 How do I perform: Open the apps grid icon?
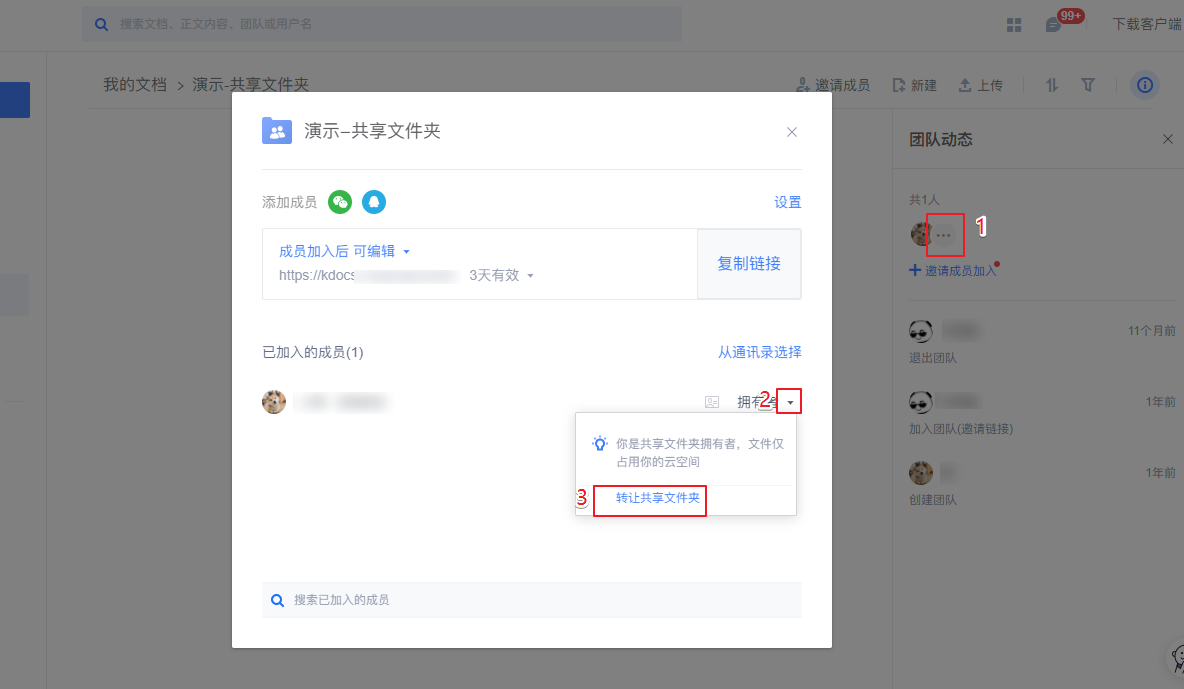(1014, 25)
